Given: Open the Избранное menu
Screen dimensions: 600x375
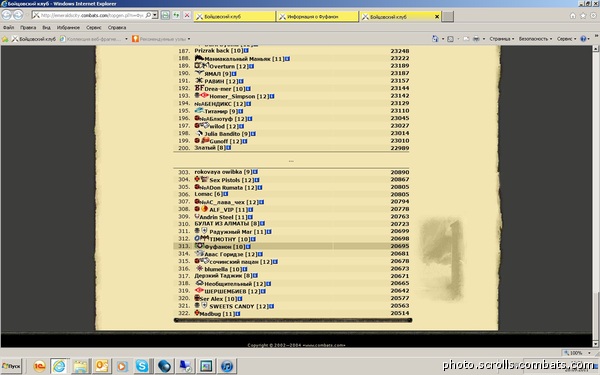Looking at the screenshot, I should 68,28.
